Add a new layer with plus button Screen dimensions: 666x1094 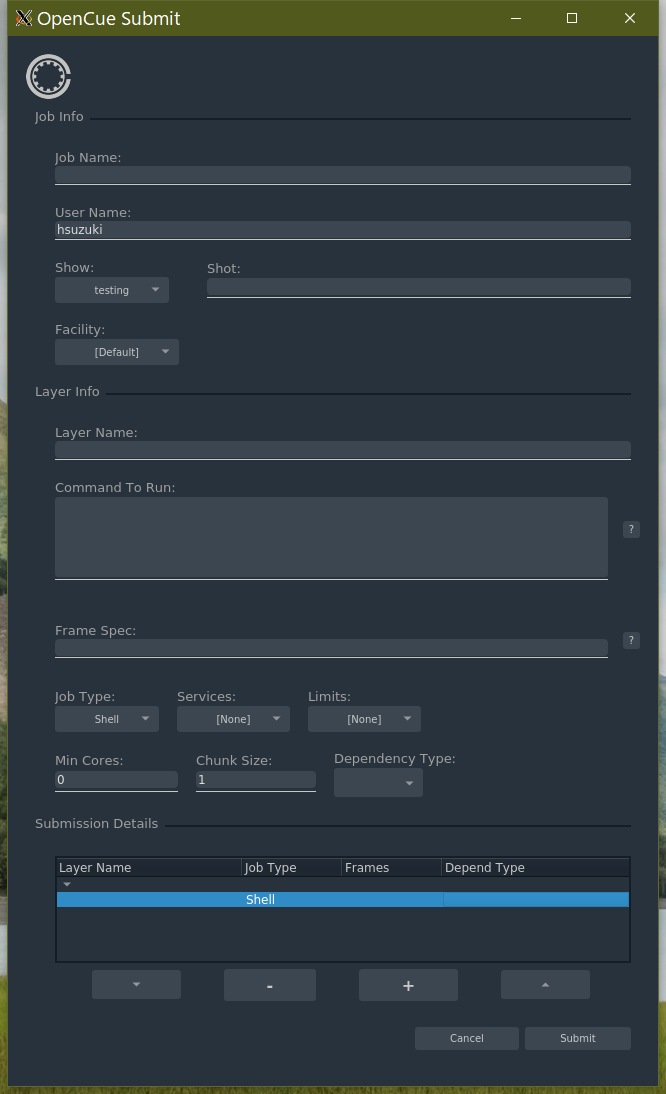[409, 985]
